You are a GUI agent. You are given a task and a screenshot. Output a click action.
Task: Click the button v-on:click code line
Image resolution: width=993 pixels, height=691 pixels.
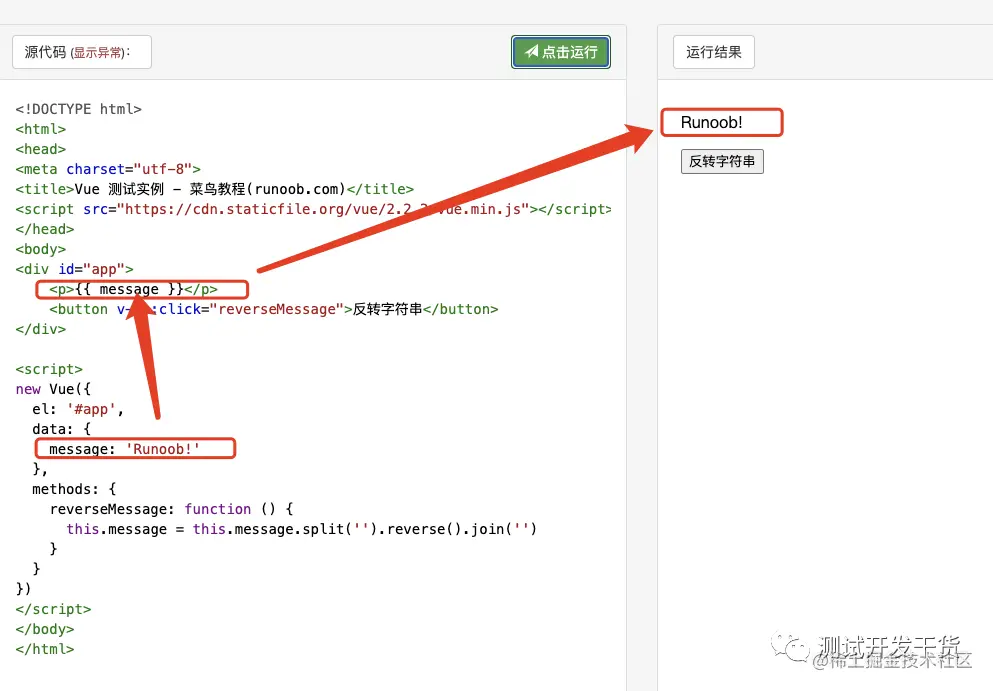tap(274, 309)
